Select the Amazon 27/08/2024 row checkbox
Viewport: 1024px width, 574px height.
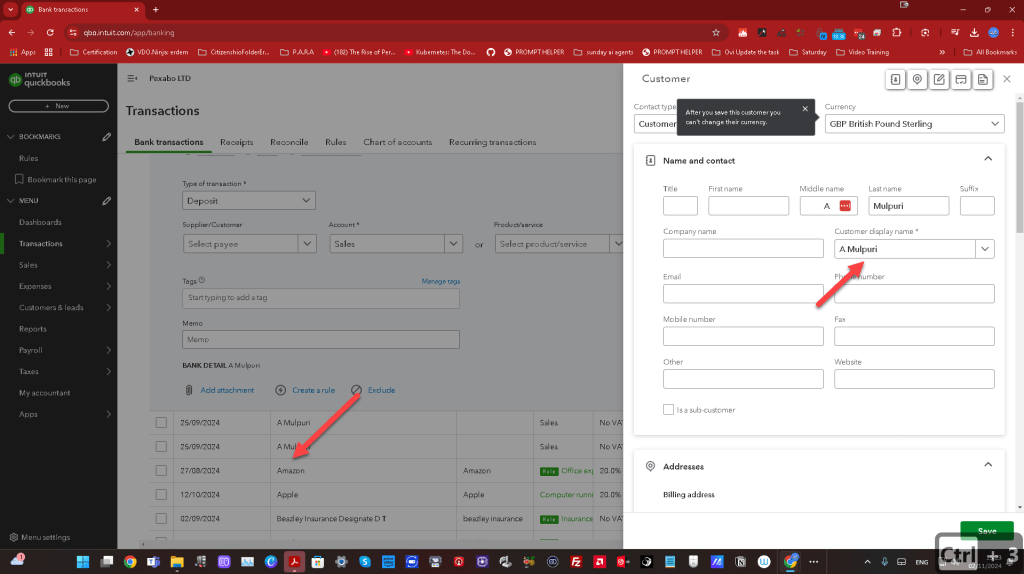coord(161,470)
